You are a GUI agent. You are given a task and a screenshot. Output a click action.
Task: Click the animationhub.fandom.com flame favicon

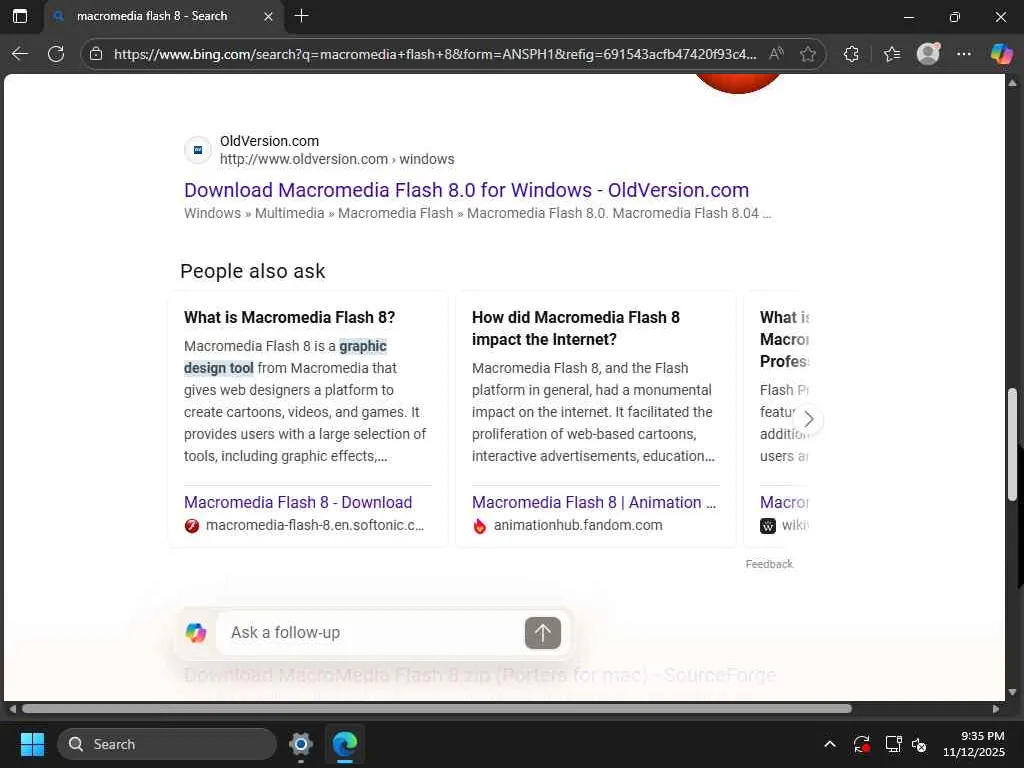point(479,526)
